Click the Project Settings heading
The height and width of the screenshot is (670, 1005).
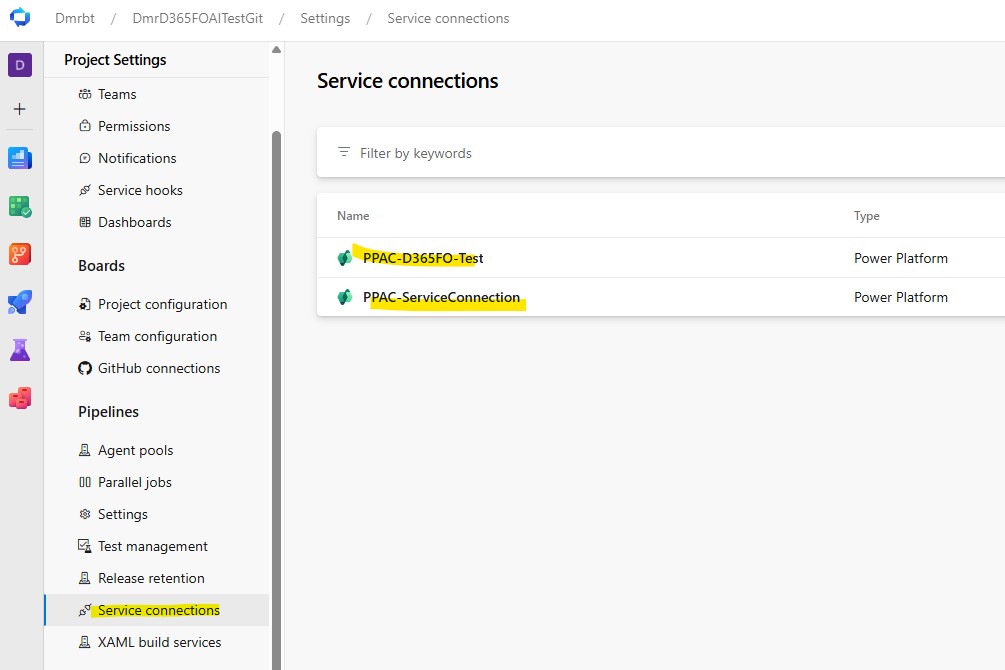point(115,60)
